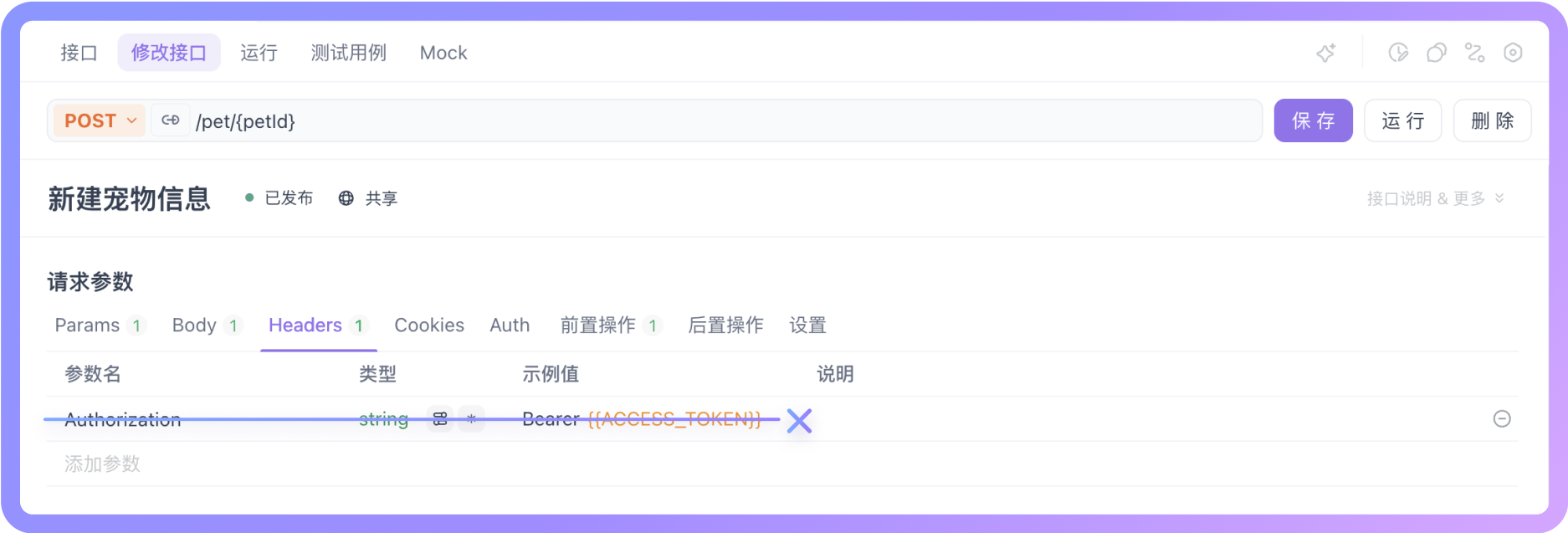Open the 测试用例 tab
This screenshot has width=1568, height=533.
[349, 53]
